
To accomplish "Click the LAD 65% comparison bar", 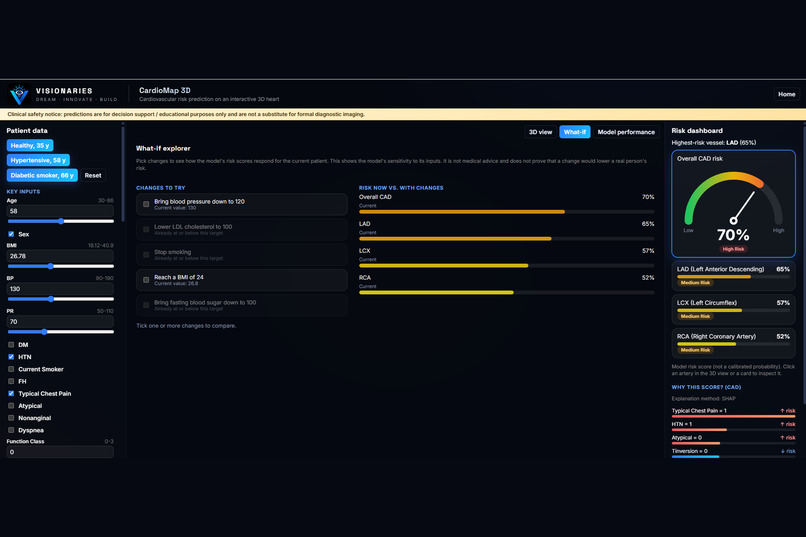I will 506,238.
